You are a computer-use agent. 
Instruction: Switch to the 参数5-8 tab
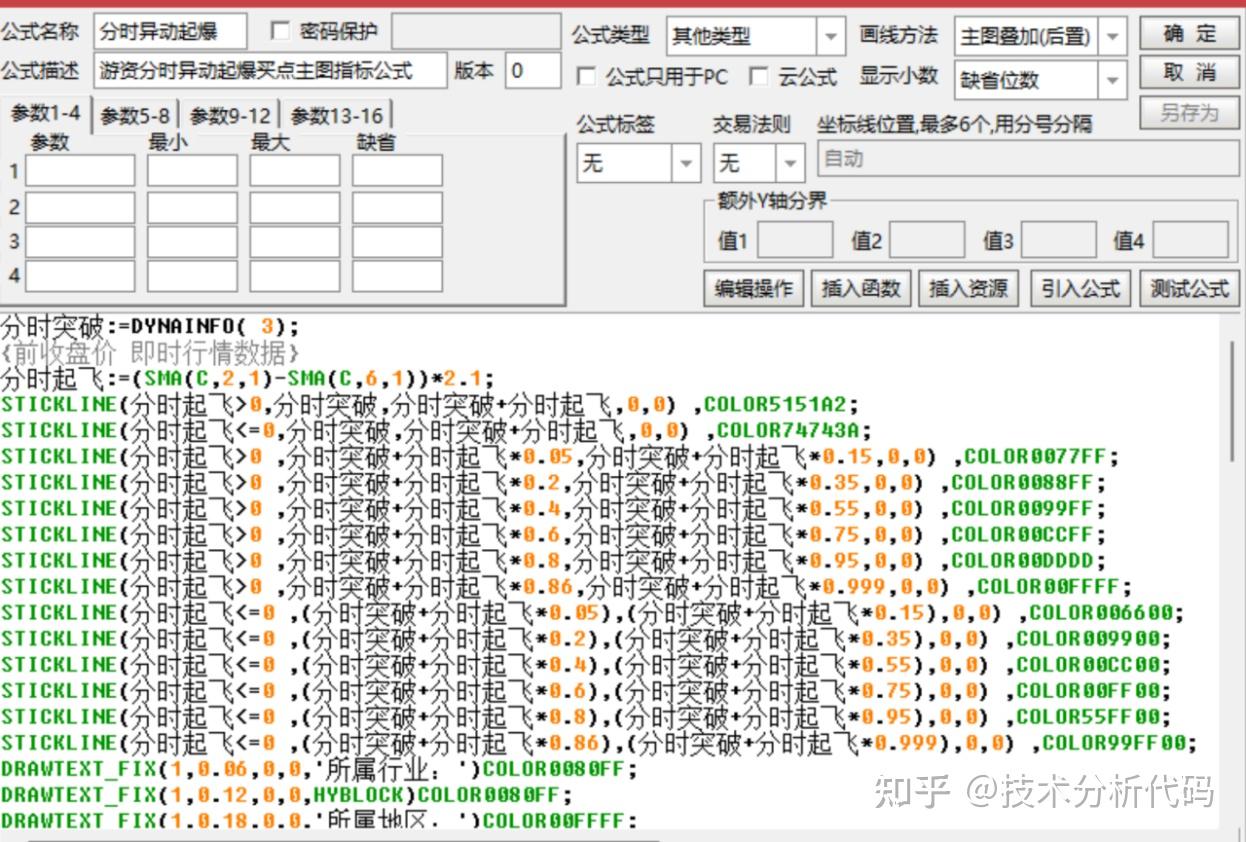click(135, 116)
